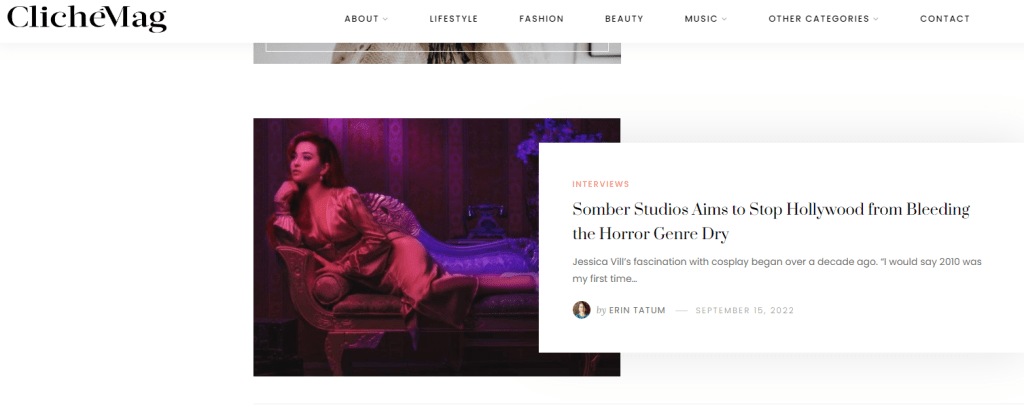This screenshot has width=1024, height=407.
Task: Click the Jessica Vill article excerpt text
Action: click(x=777, y=270)
